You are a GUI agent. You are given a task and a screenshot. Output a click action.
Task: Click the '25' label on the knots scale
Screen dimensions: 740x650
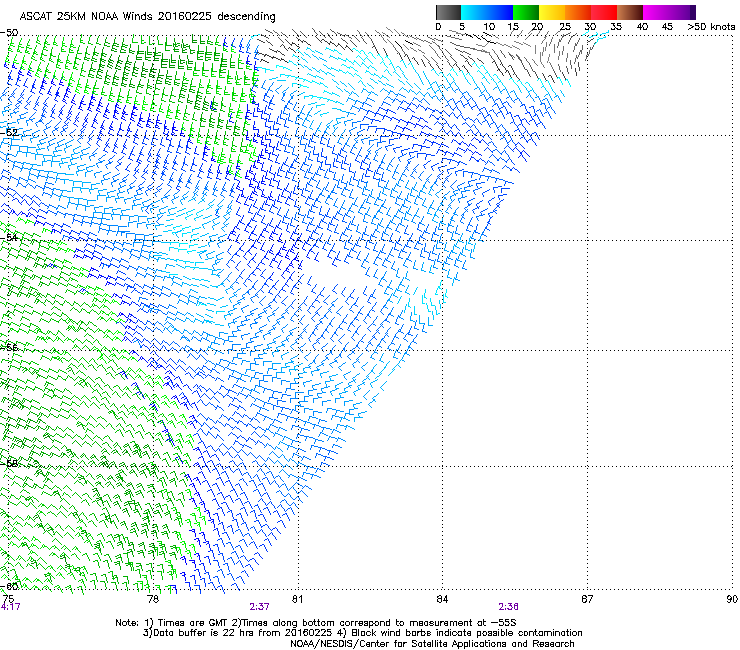pyautogui.click(x=565, y=27)
